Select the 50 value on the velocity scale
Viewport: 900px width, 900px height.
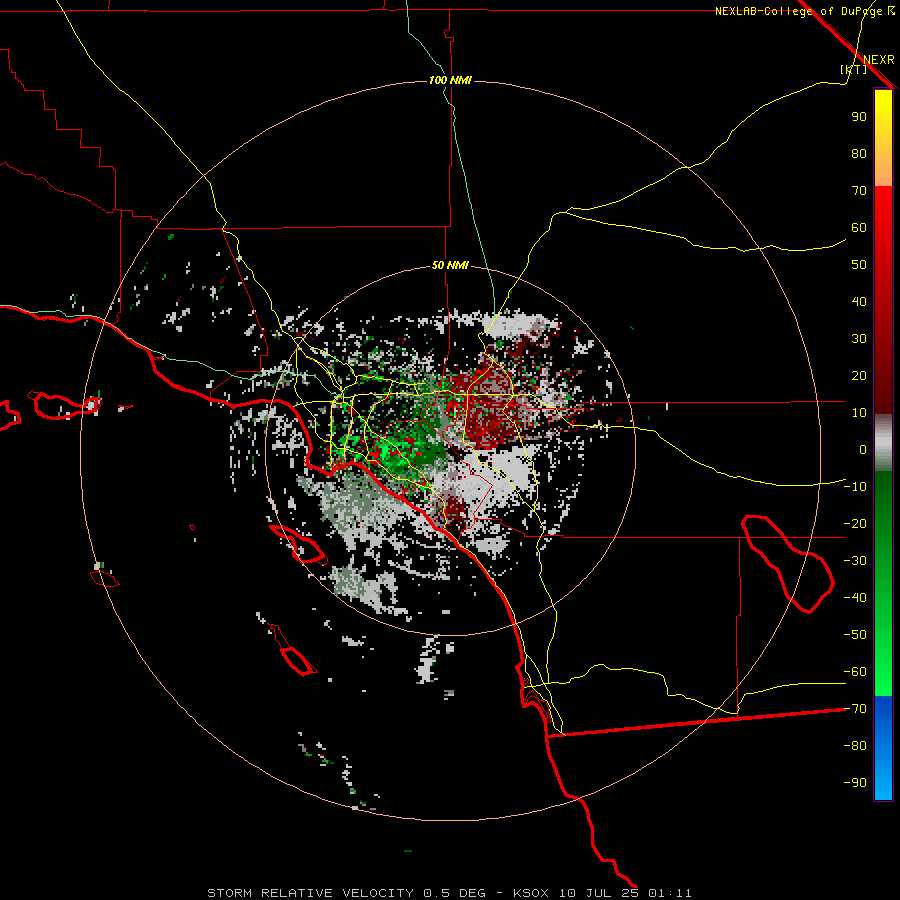[x=859, y=265]
